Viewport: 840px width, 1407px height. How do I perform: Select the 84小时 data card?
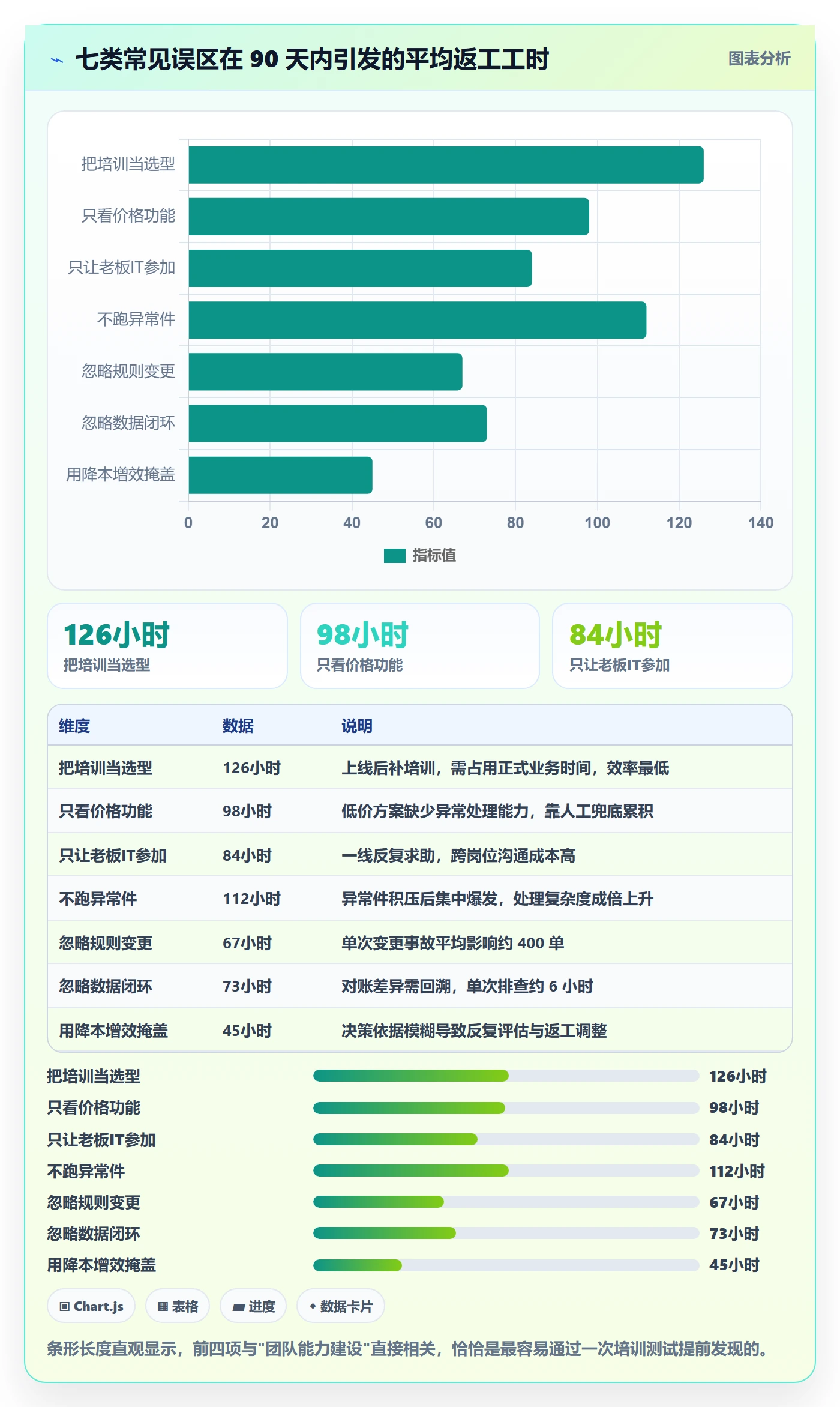[673, 646]
